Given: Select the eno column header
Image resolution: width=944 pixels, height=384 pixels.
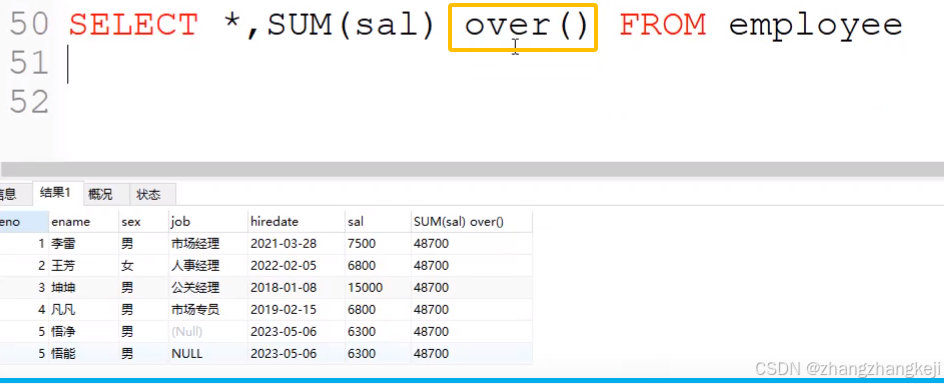Looking at the screenshot, I should pos(24,221).
